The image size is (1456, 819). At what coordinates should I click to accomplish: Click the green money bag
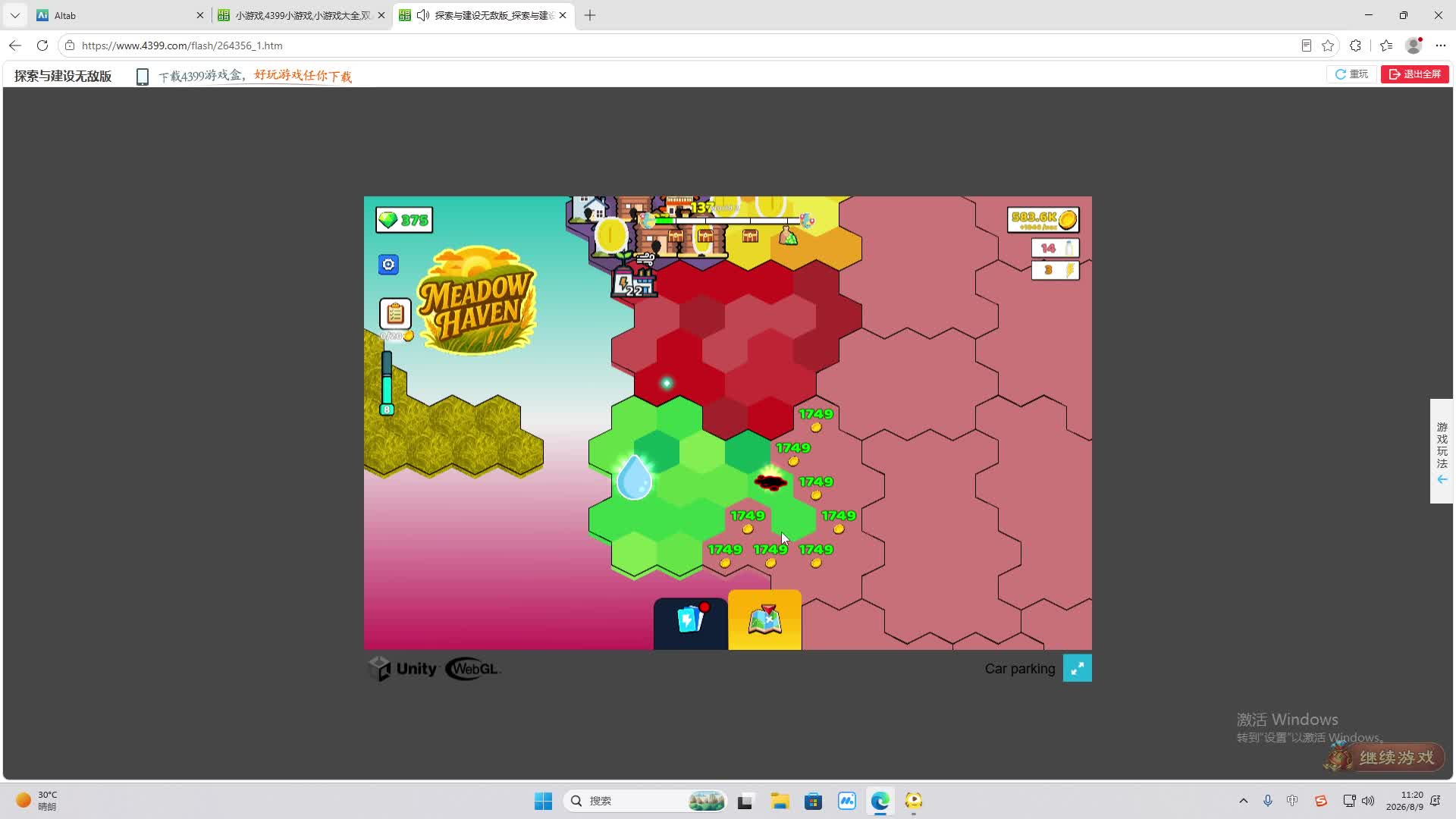789,237
